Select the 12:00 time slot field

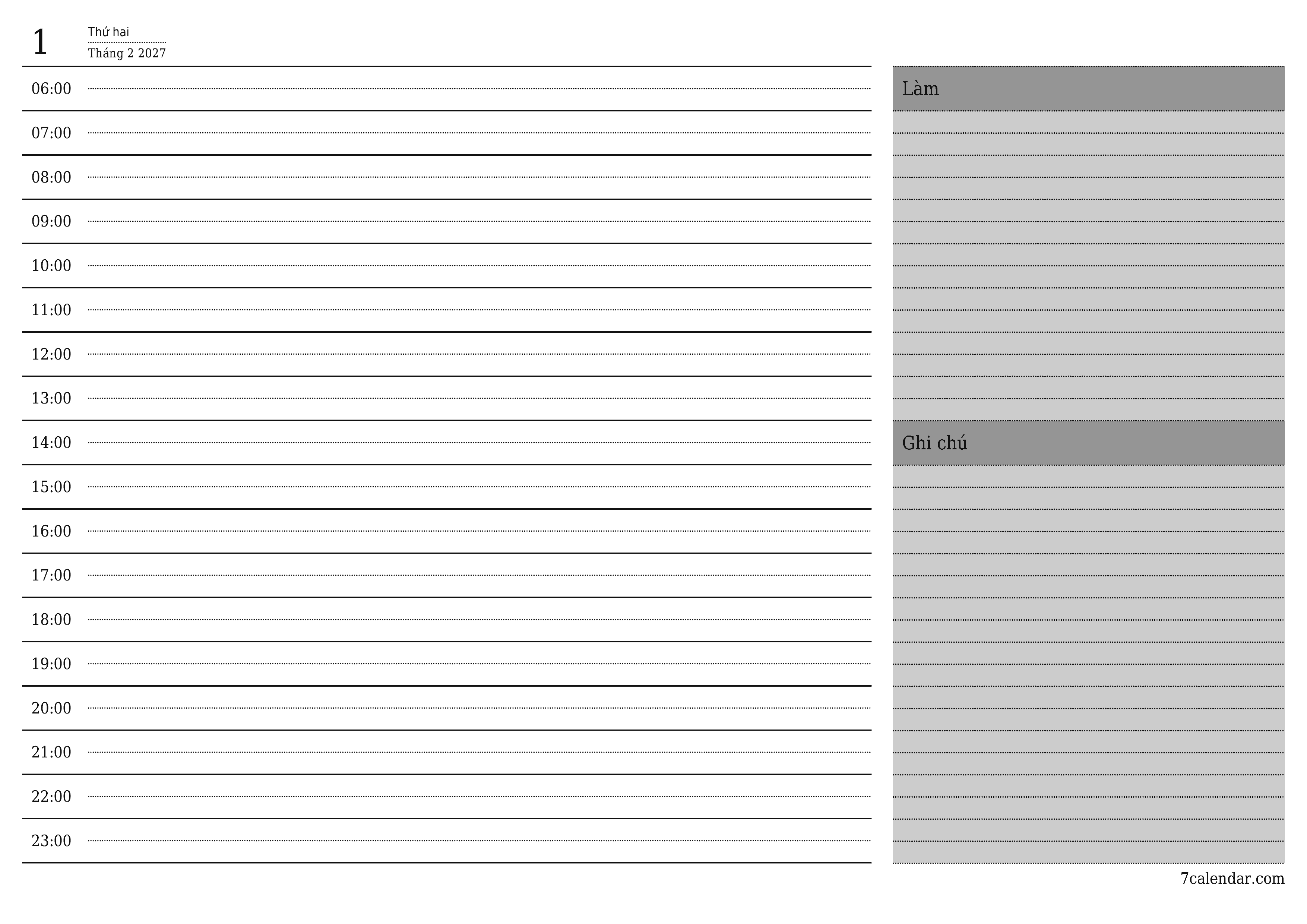pos(480,353)
